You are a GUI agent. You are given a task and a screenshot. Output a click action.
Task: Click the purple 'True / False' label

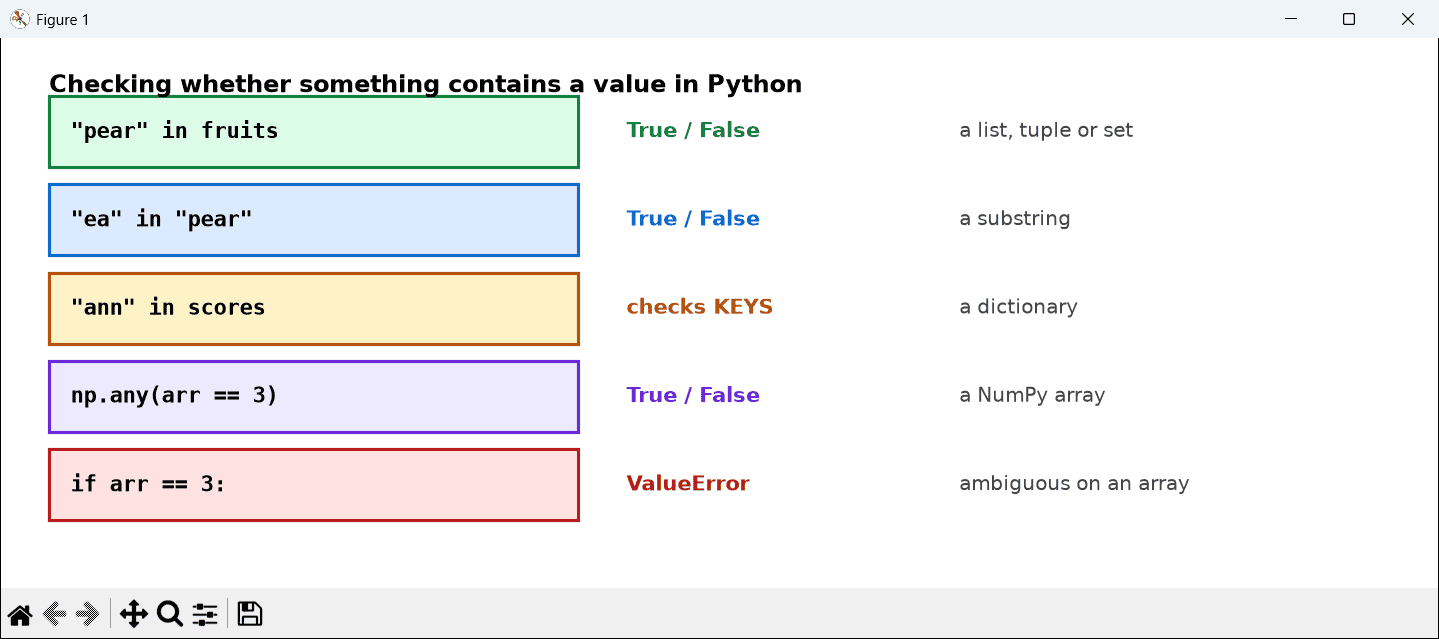coord(693,395)
